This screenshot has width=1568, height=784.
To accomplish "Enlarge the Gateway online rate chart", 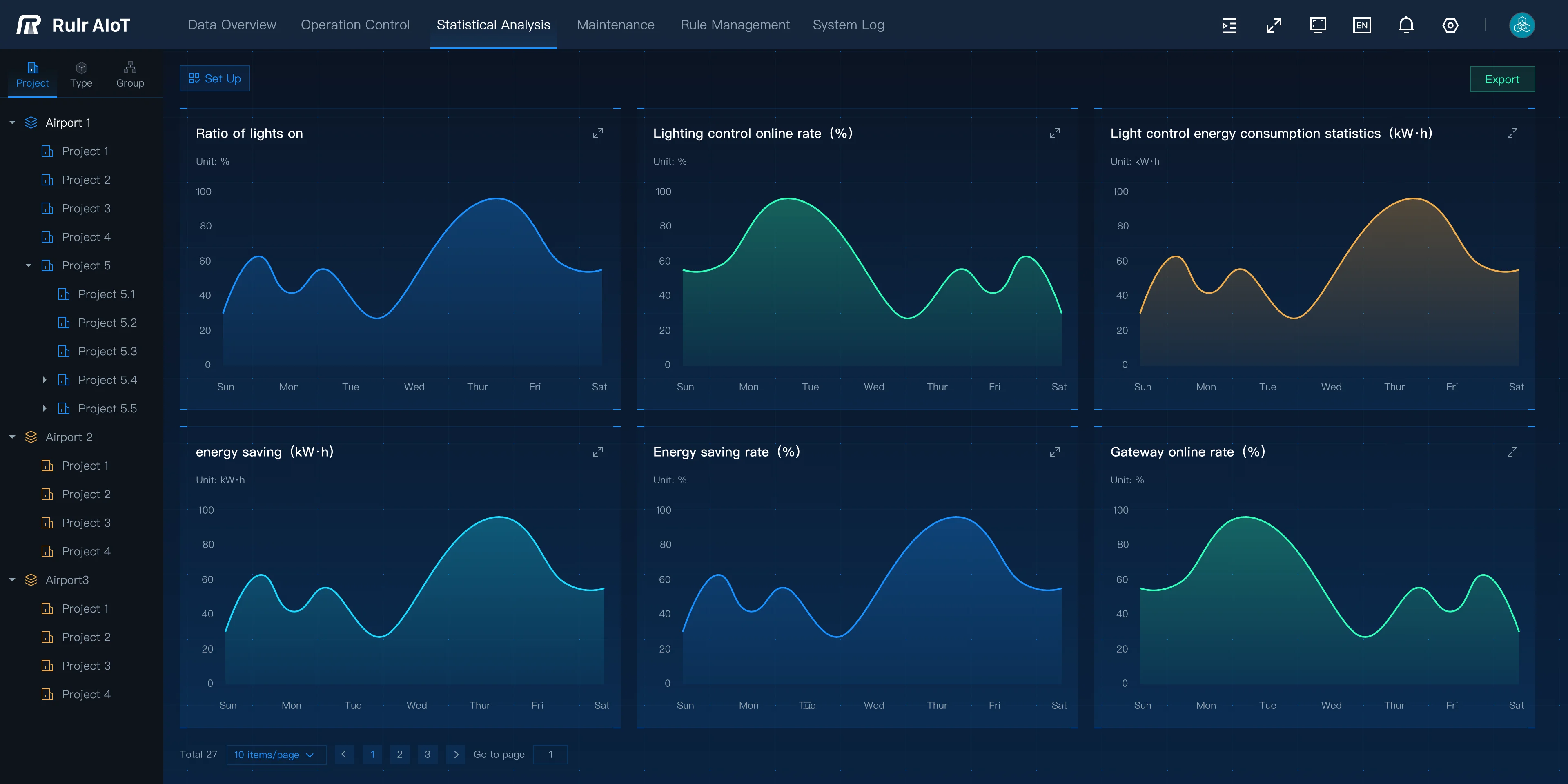I will [x=1512, y=452].
